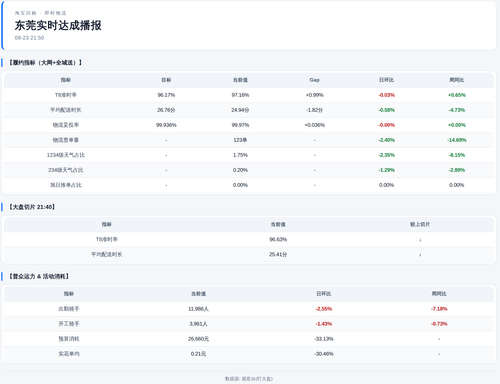
Task: Click the T8准时率 row in first table
Action: [249, 95]
